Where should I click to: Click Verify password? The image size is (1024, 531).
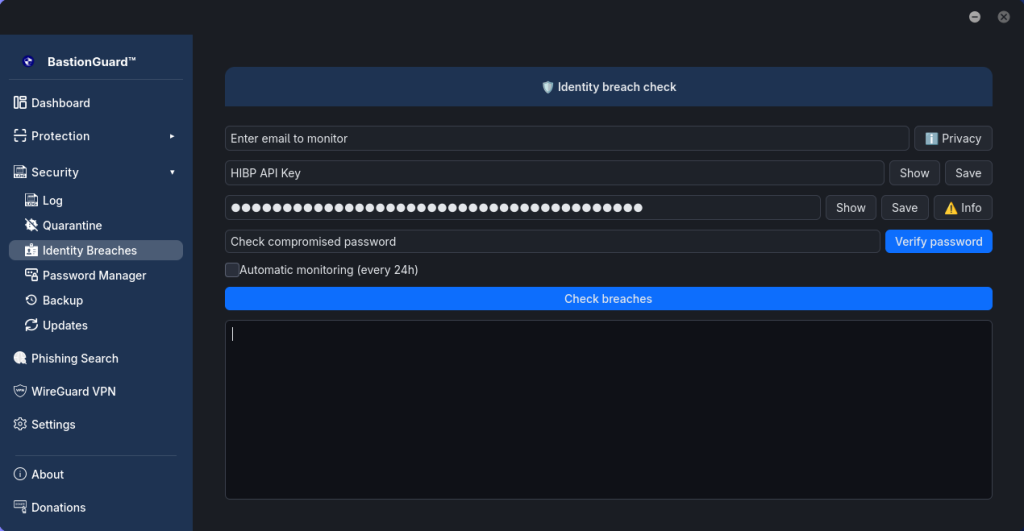click(938, 242)
